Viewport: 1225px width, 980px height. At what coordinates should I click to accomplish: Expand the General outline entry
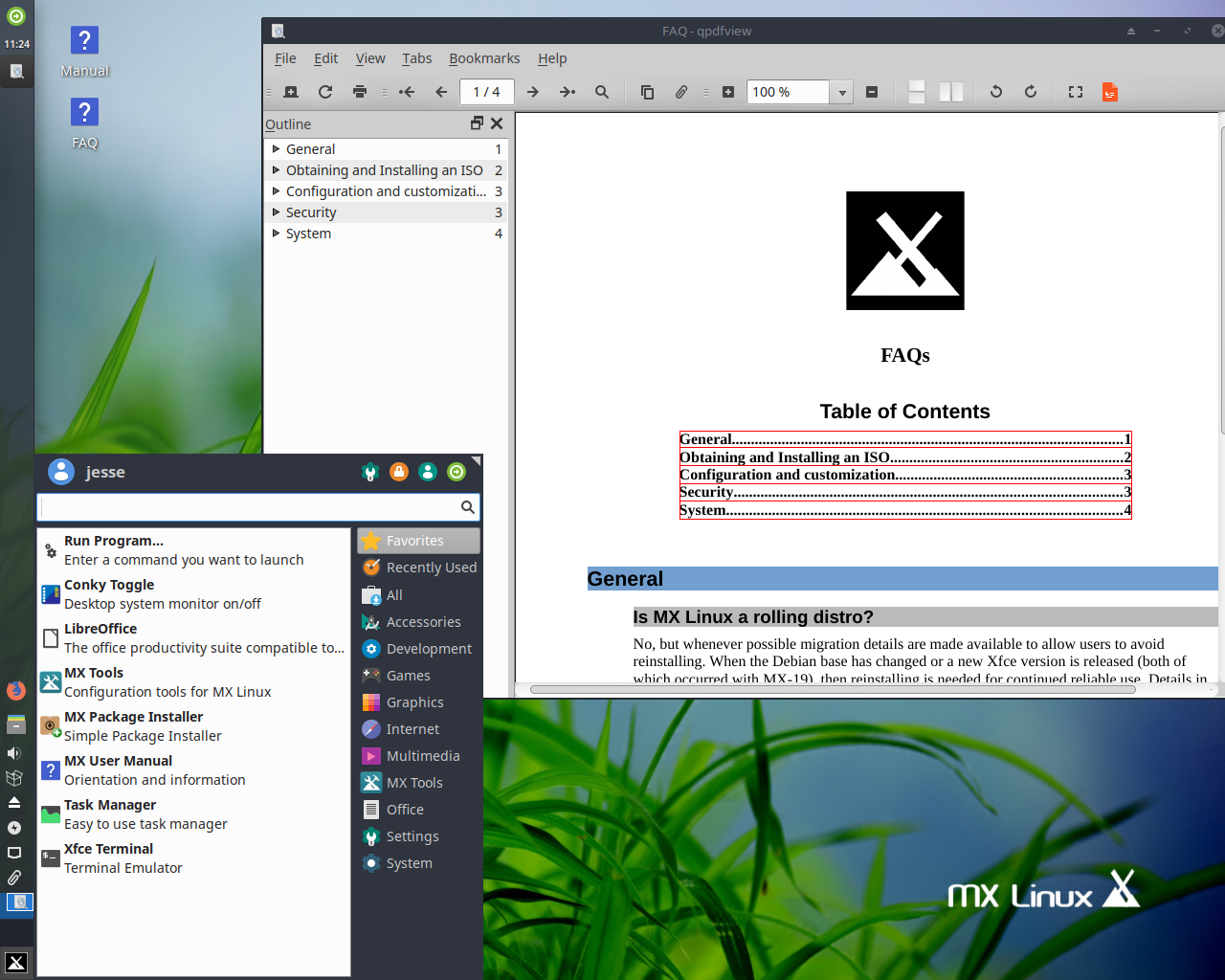tap(277, 149)
